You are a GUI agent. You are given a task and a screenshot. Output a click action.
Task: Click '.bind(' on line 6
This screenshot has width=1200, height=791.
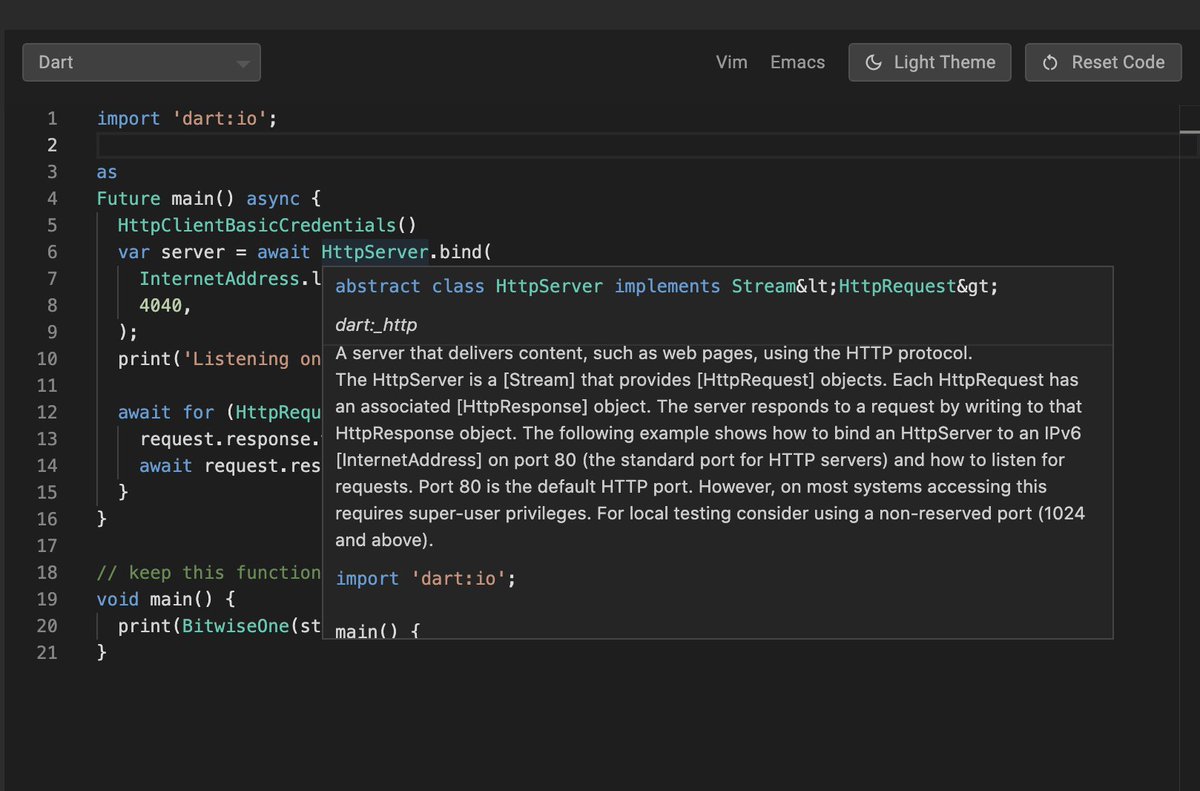point(460,252)
